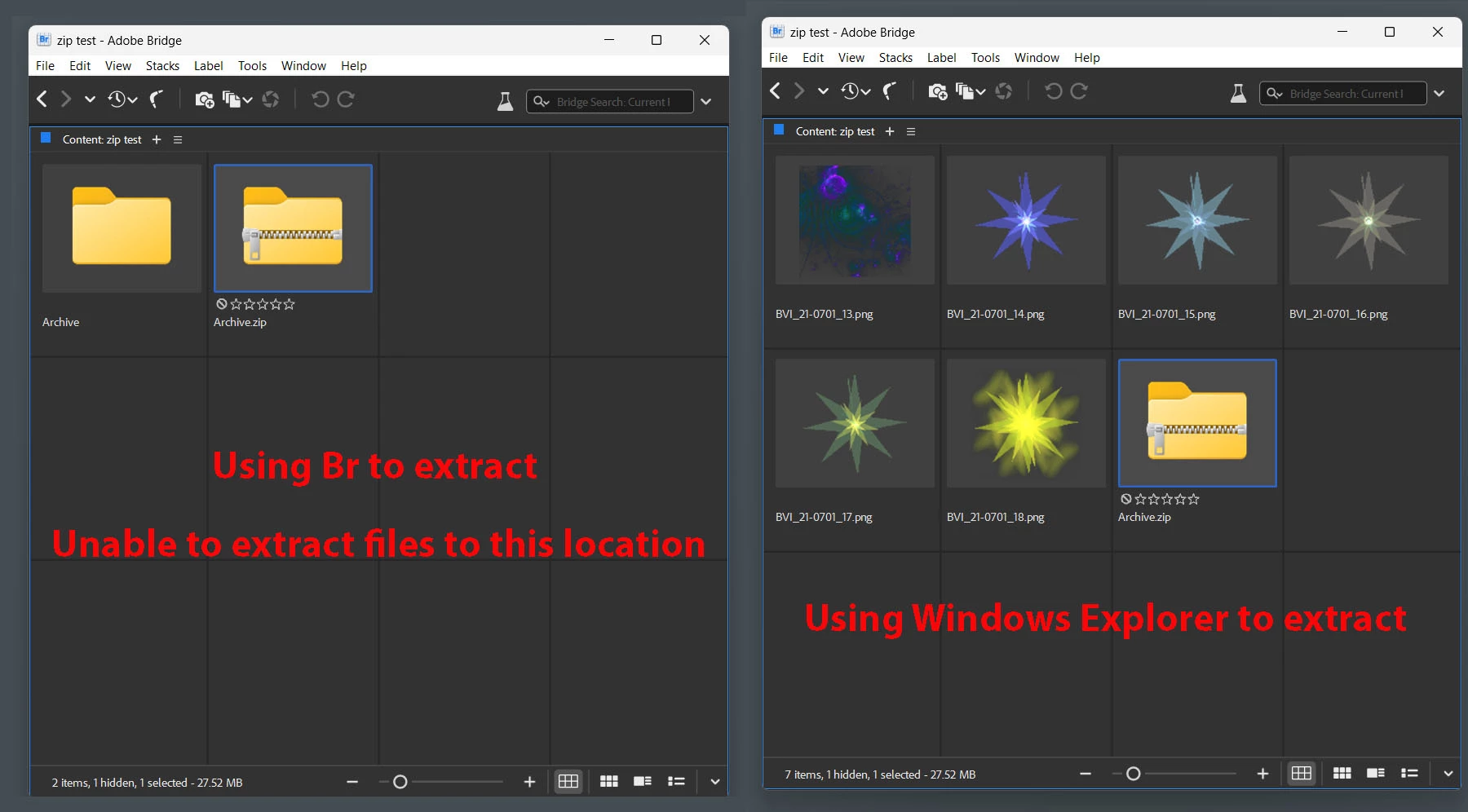Click search field in right Bridge window
Image resolution: width=1468 pixels, height=812 pixels.
(1343, 93)
